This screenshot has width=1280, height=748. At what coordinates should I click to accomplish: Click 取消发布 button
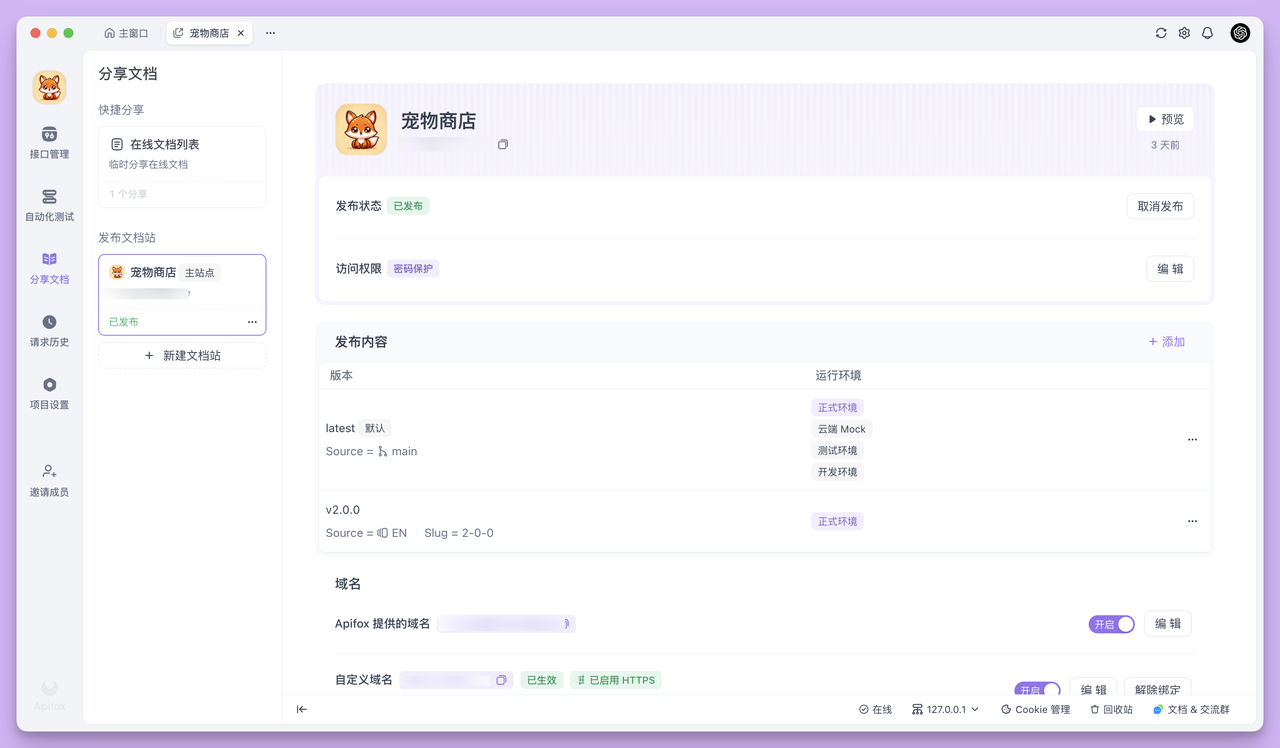pyautogui.click(x=1160, y=206)
